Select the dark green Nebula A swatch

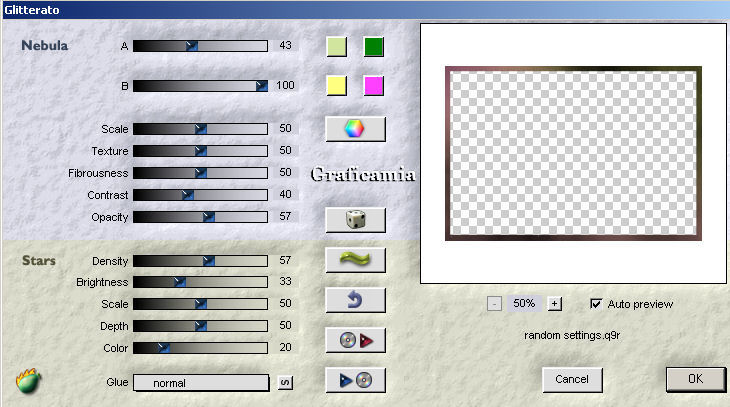coord(374,47)
